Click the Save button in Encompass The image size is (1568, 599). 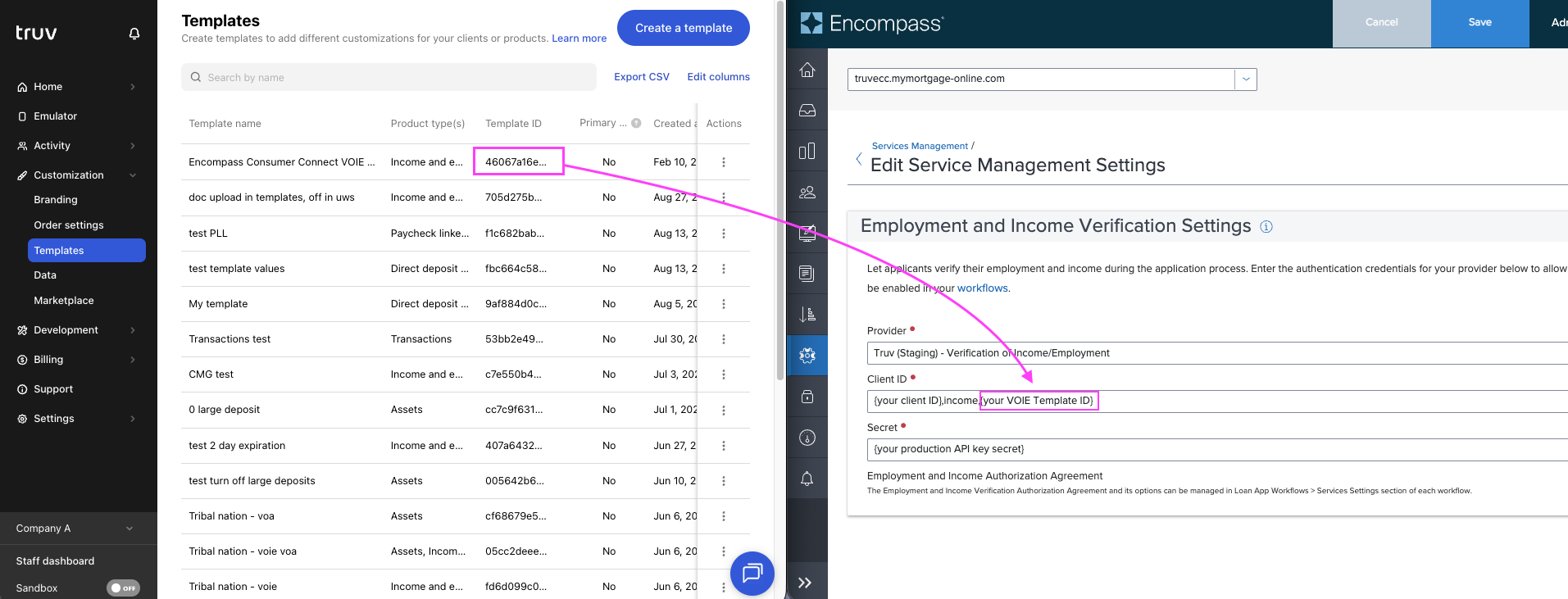(1479, 23)
